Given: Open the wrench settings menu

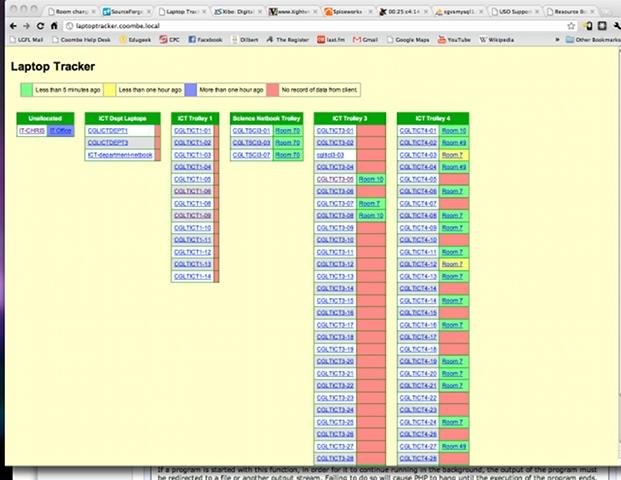Looking at the screenshot, I should [617, 26].
